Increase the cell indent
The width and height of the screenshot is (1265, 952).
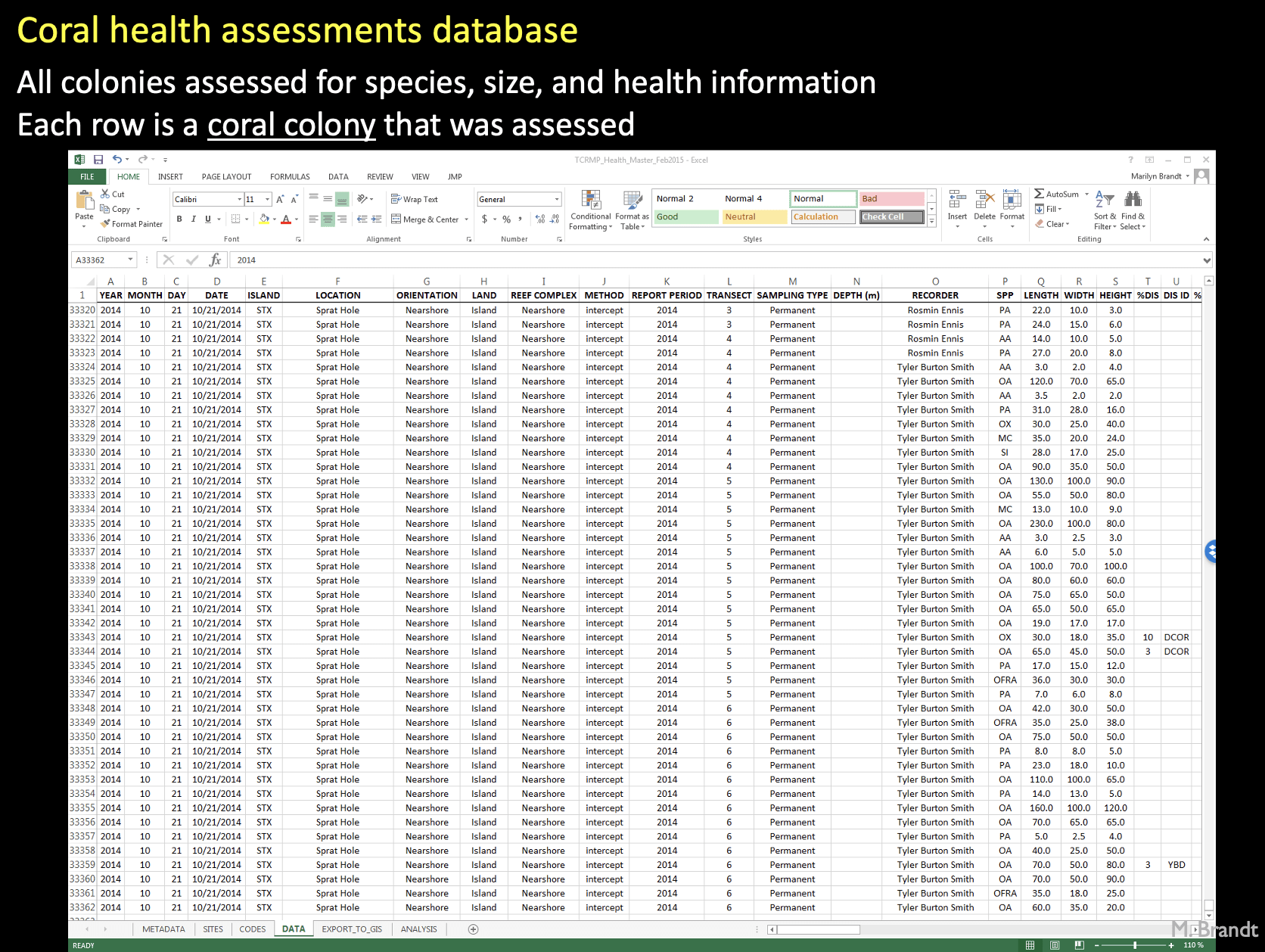[x=376, y=219]
